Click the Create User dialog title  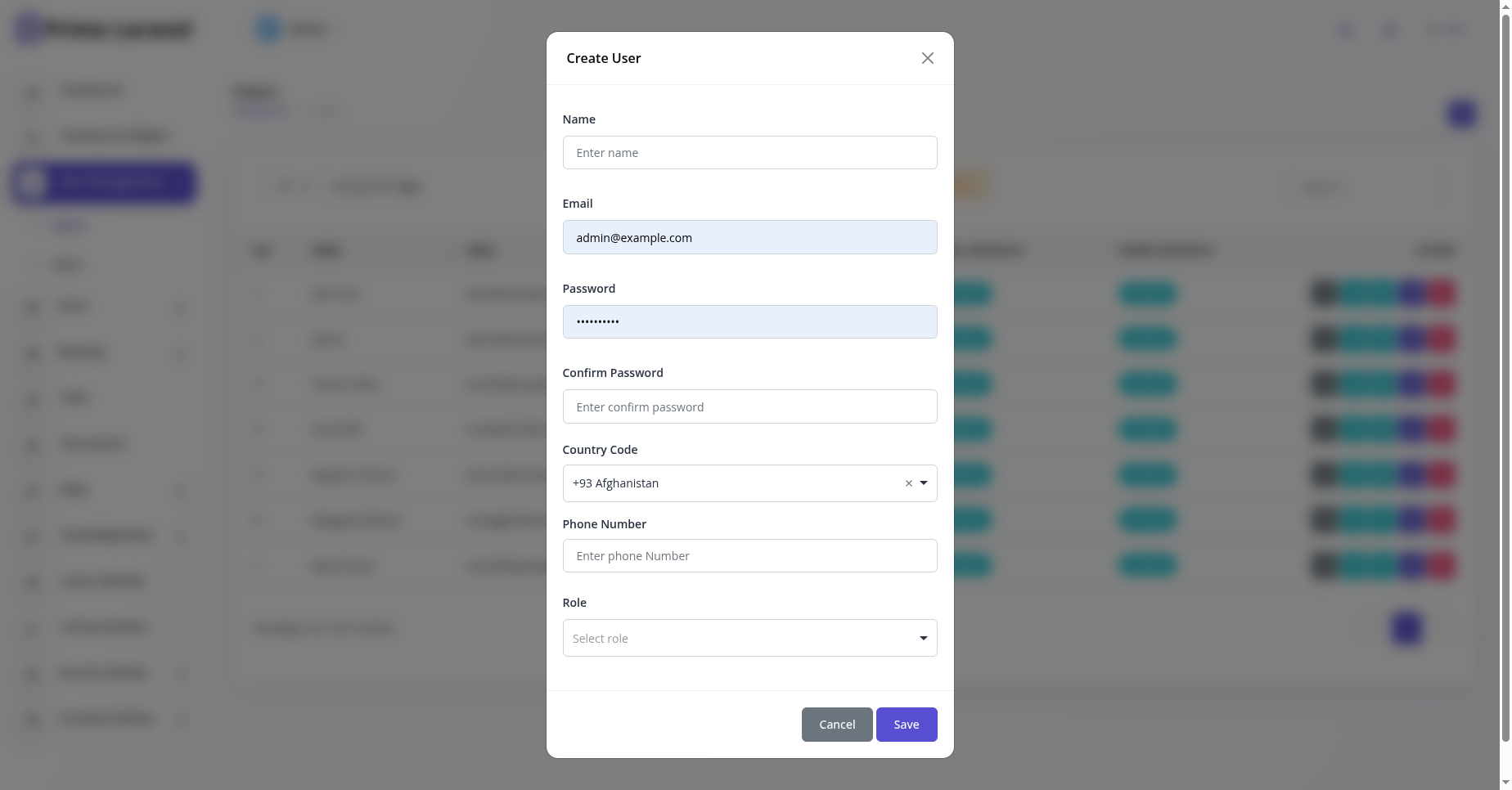point(604,58)
